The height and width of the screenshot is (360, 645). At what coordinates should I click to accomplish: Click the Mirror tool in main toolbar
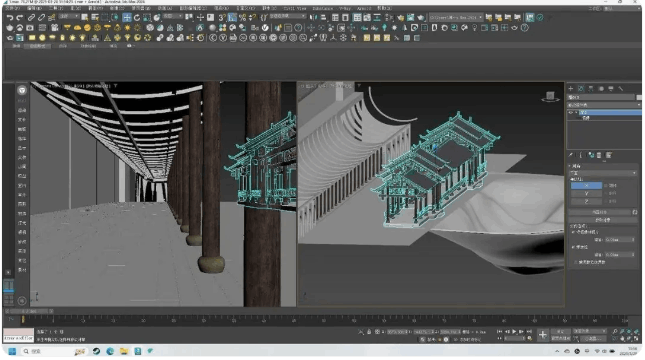[x=314, y=17]
